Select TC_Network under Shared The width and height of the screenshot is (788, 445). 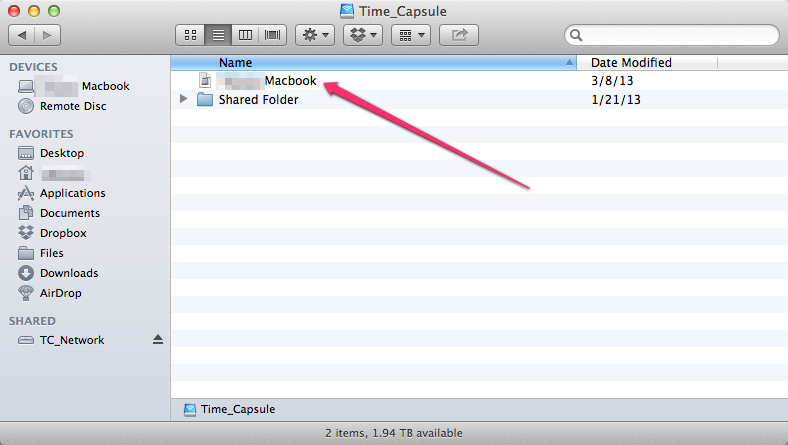click(x=85, y=340)
